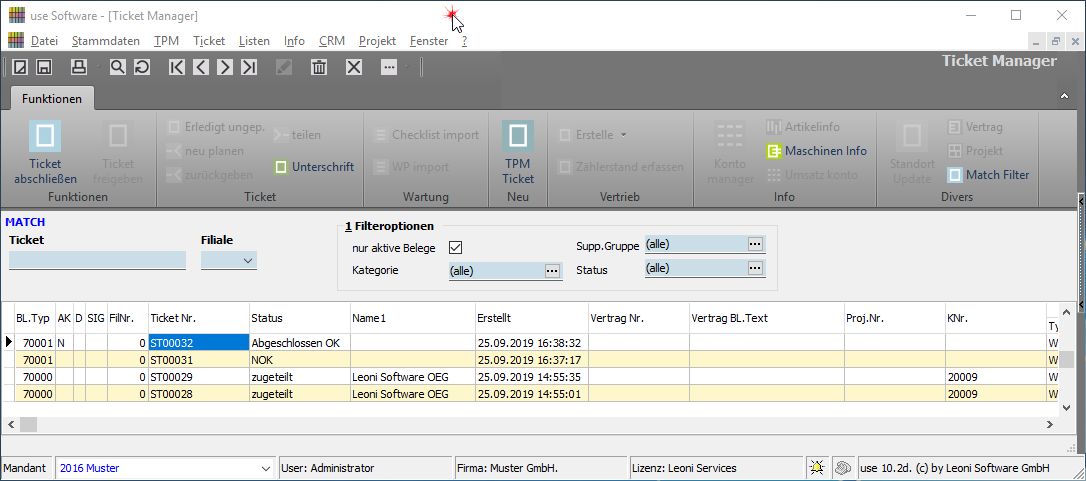
Task: Click 25.09.2019 14:55:35 date cell
Action: [x=532, y=377]
